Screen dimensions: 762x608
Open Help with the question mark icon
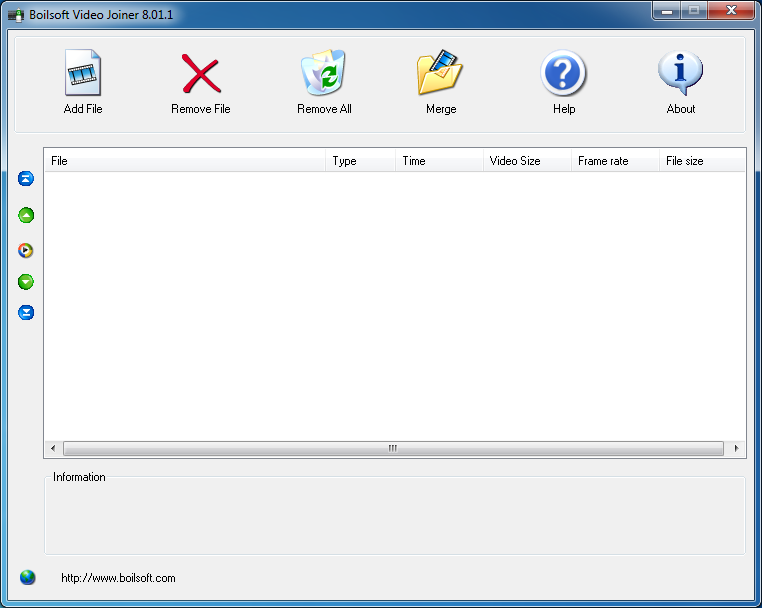[563, 73]
